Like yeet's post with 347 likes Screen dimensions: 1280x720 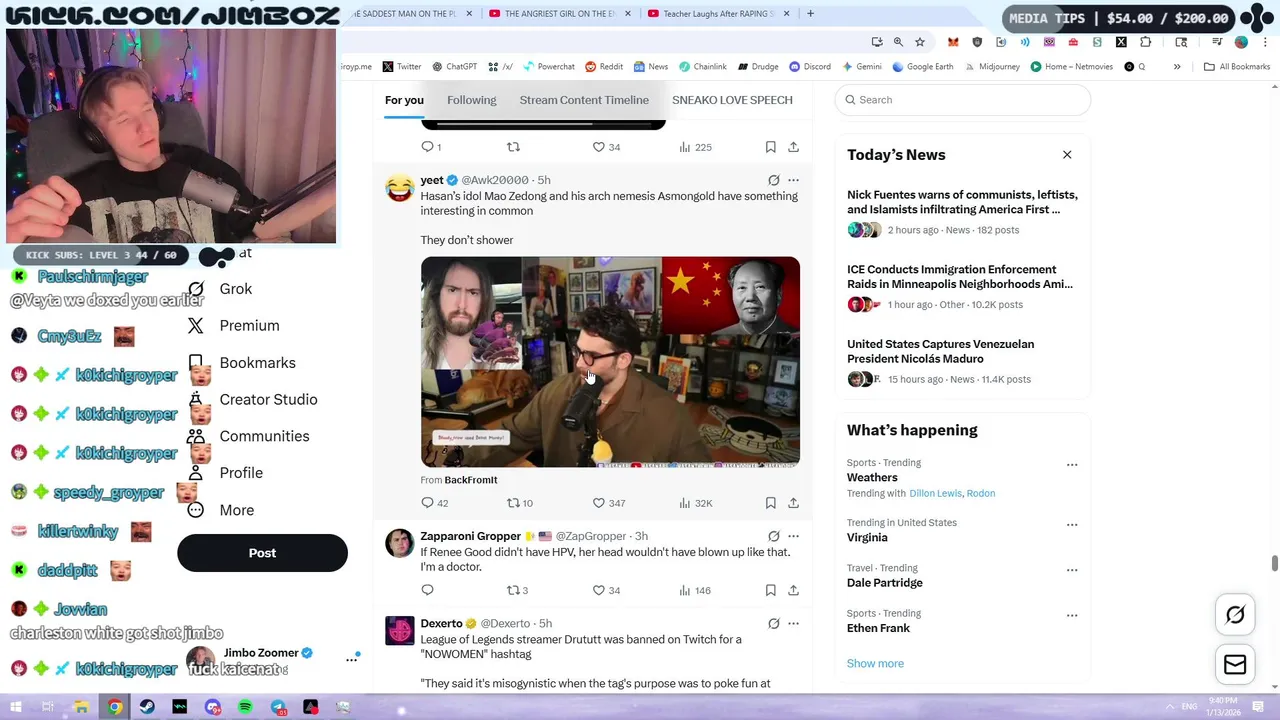tap(609, 503)
